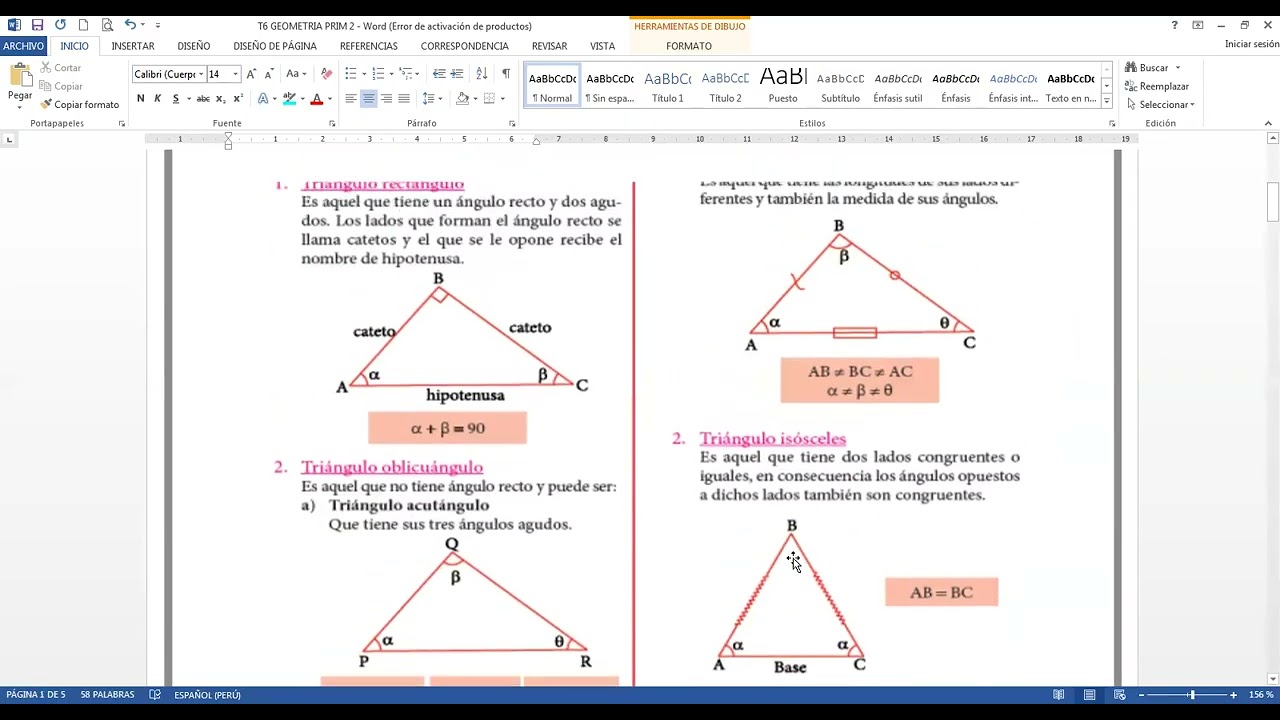
Task: Increase font size with the large A icon
Action: [251, 74]
